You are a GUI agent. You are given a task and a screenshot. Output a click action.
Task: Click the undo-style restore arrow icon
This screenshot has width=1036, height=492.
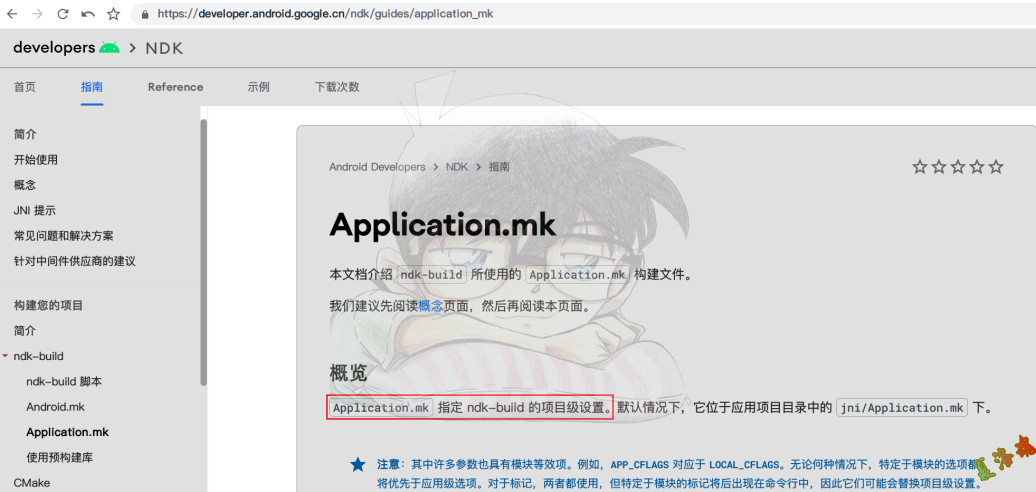coord(88,14)
